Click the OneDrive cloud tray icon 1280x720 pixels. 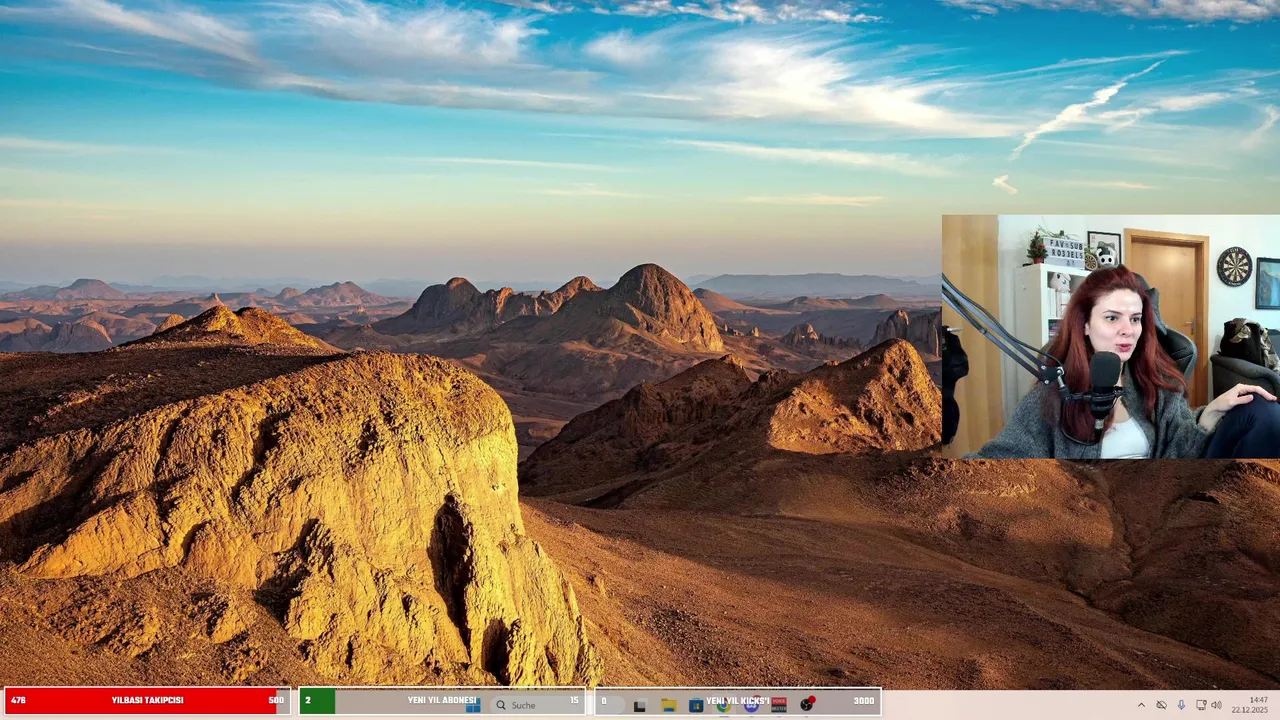1161,705
